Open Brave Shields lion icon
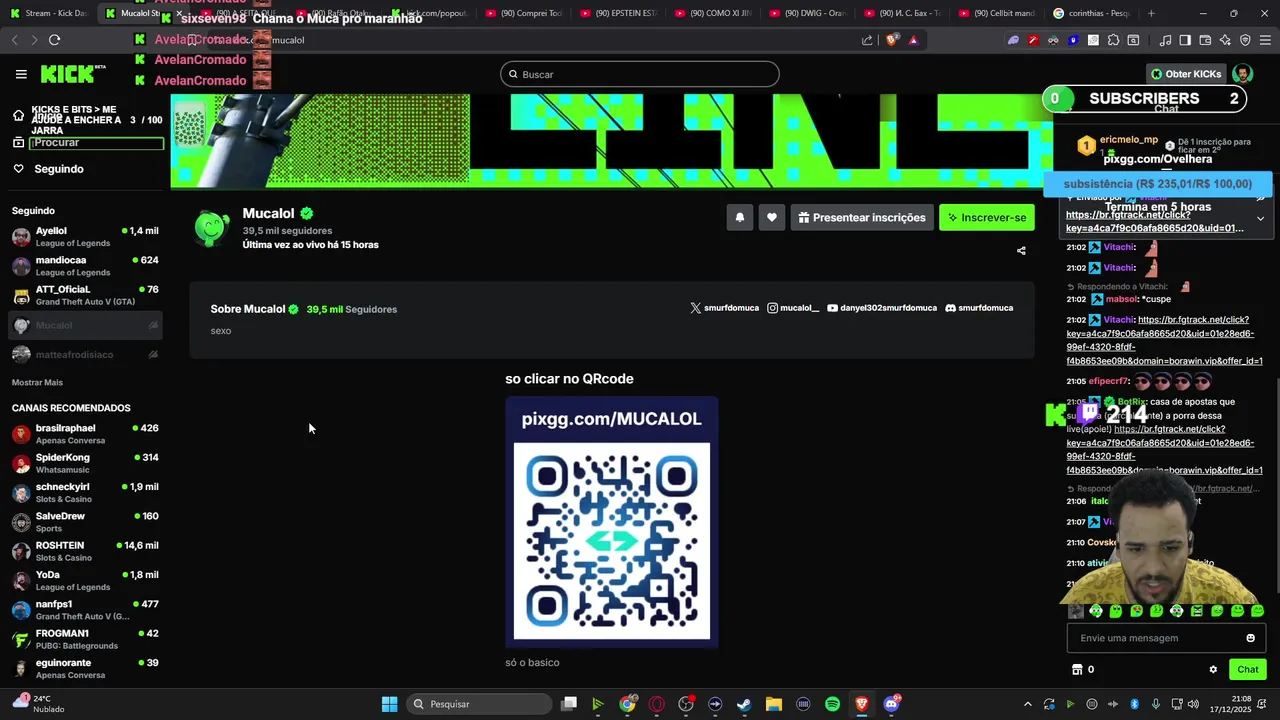 (892, 40)
